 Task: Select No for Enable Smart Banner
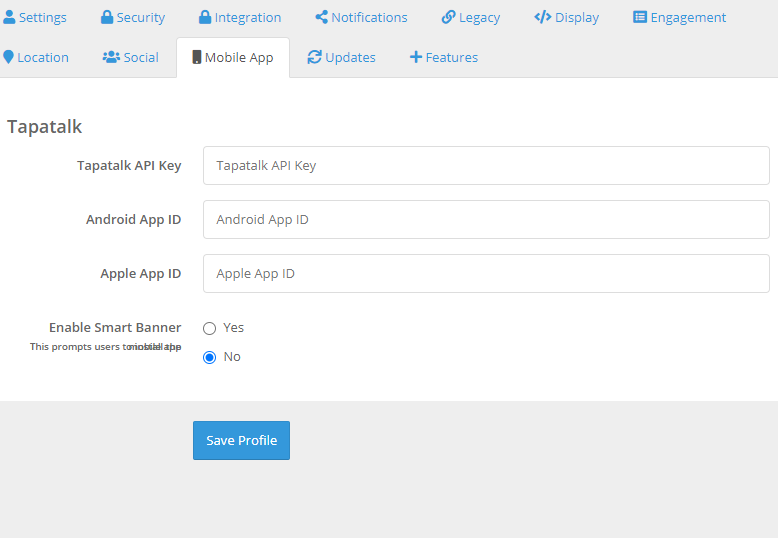(209, 357)
